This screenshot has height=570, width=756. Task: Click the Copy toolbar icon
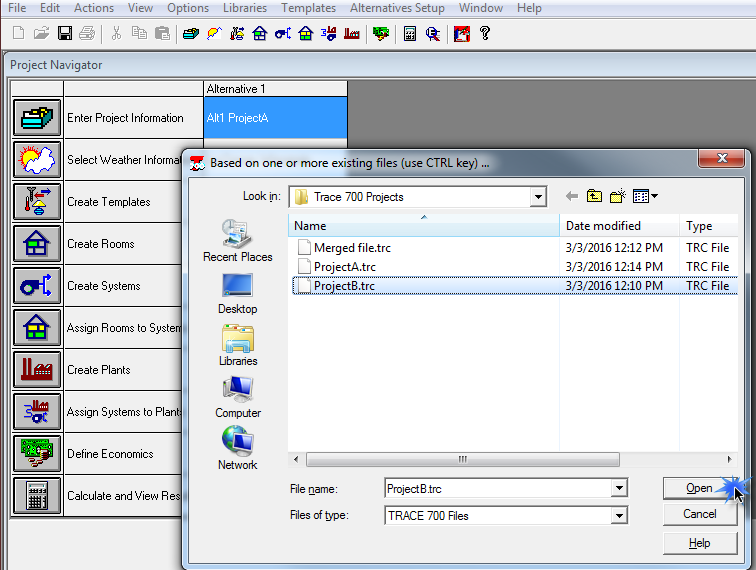coord(139,33)
